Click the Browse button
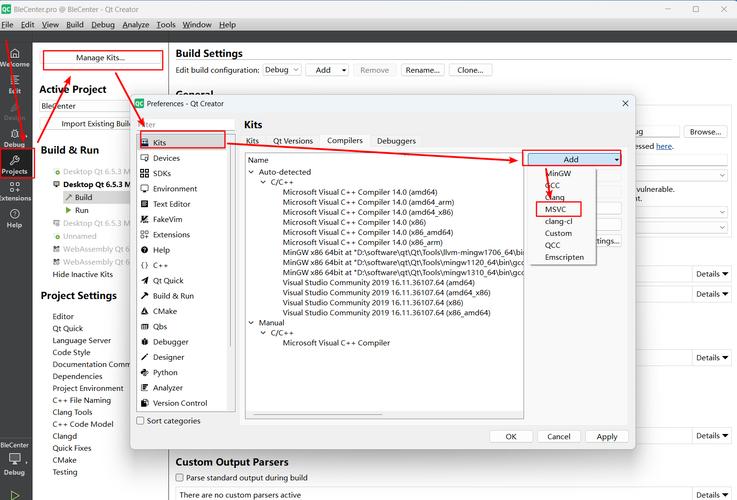The height and width of the screenshot is (500, 737). [x=706, y=132]
